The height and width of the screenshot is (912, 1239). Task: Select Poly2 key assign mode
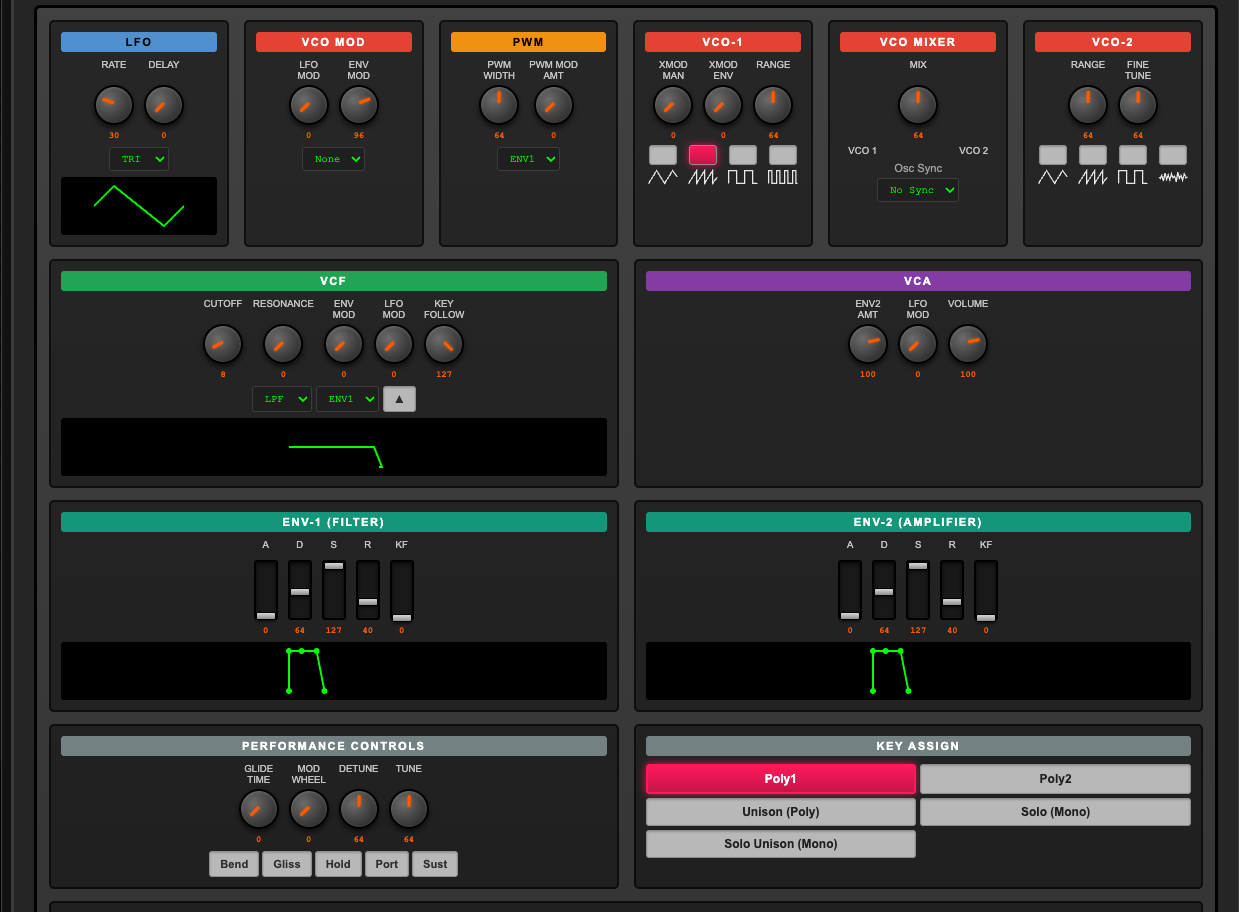click(x=1055, y=779)
